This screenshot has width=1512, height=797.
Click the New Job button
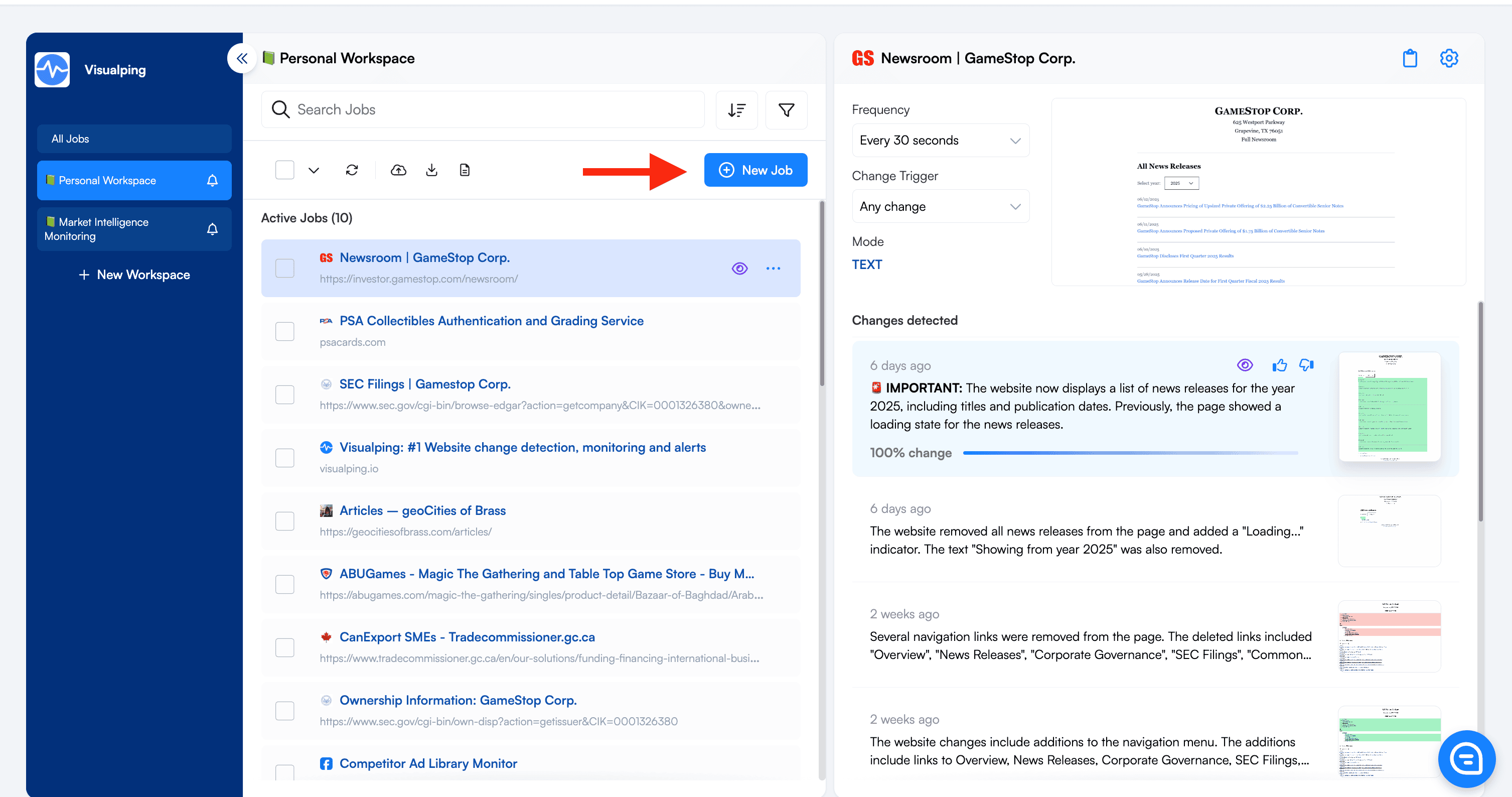[x=755, y=170]
